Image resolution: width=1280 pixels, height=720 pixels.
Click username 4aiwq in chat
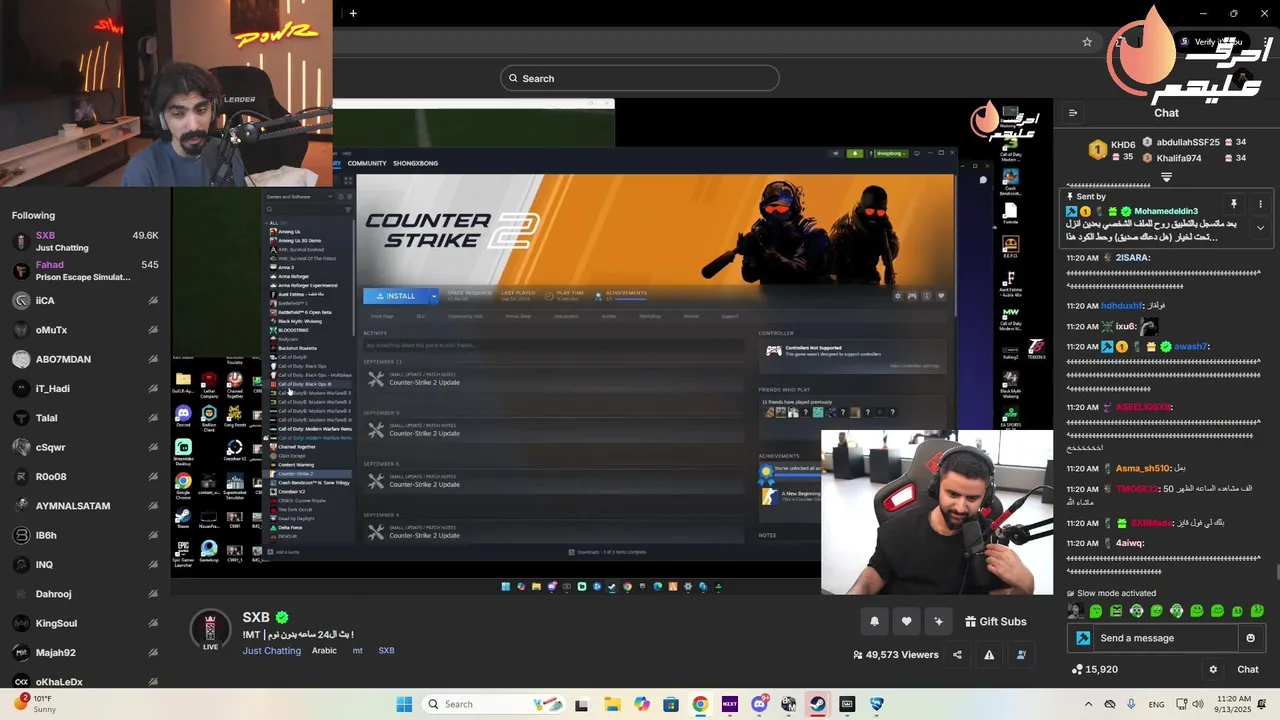point(1129,543)
